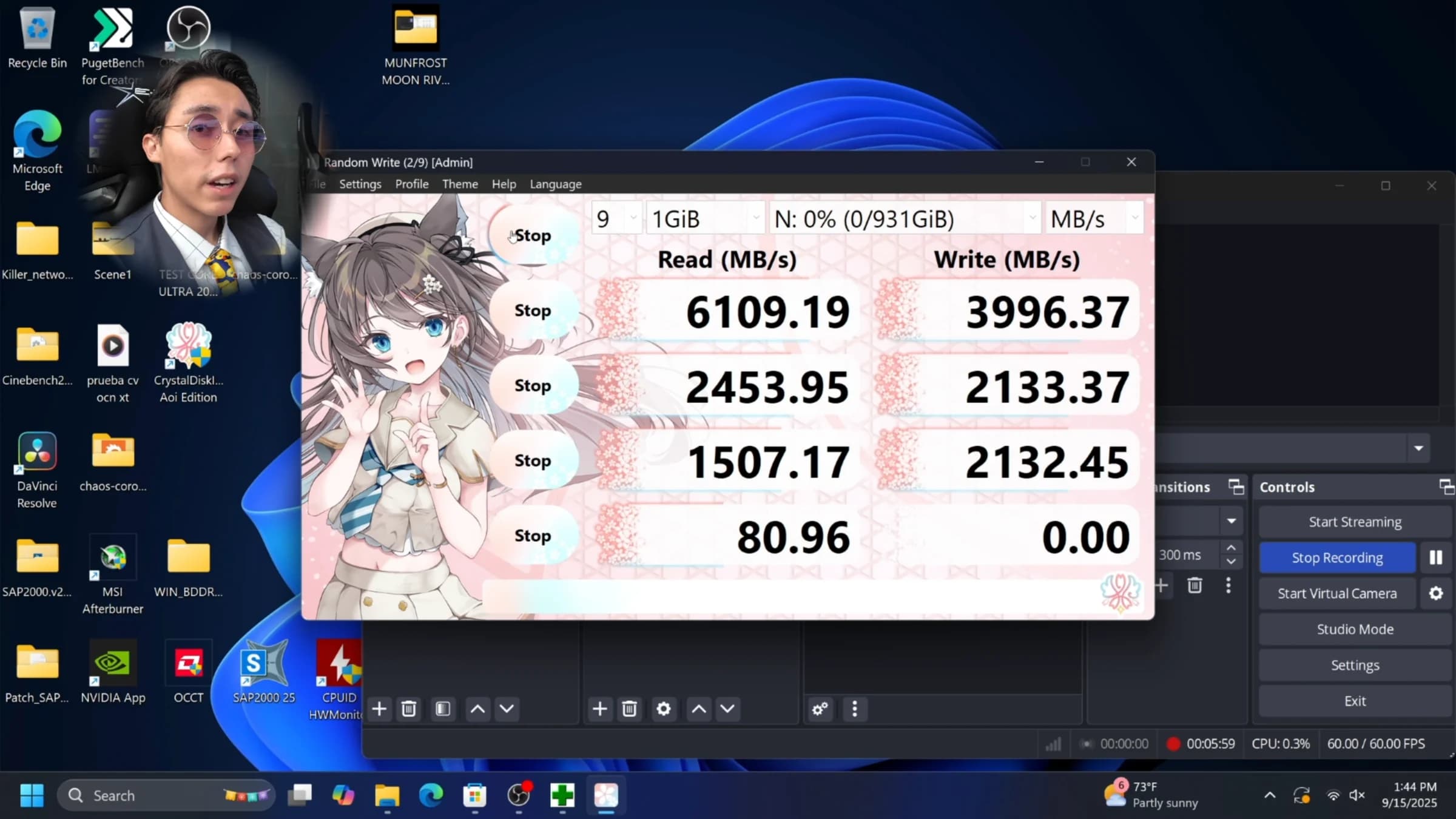1456x819 pixels.
Task: Move source down arrow in OBS sources
Action: click(727, 709)
